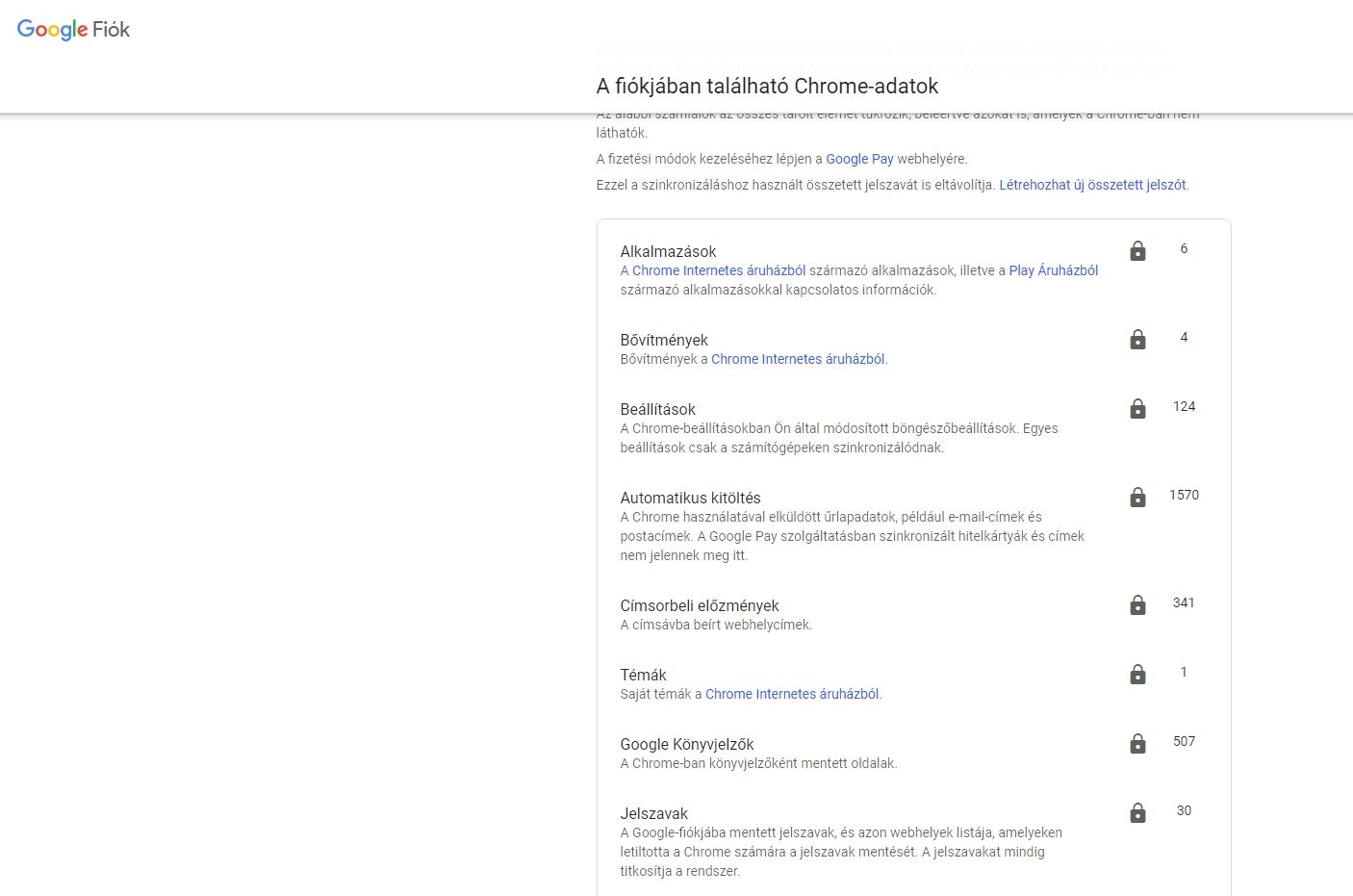
Task: Open the Play Áruházból link
Action: (x=1053, y=270)
